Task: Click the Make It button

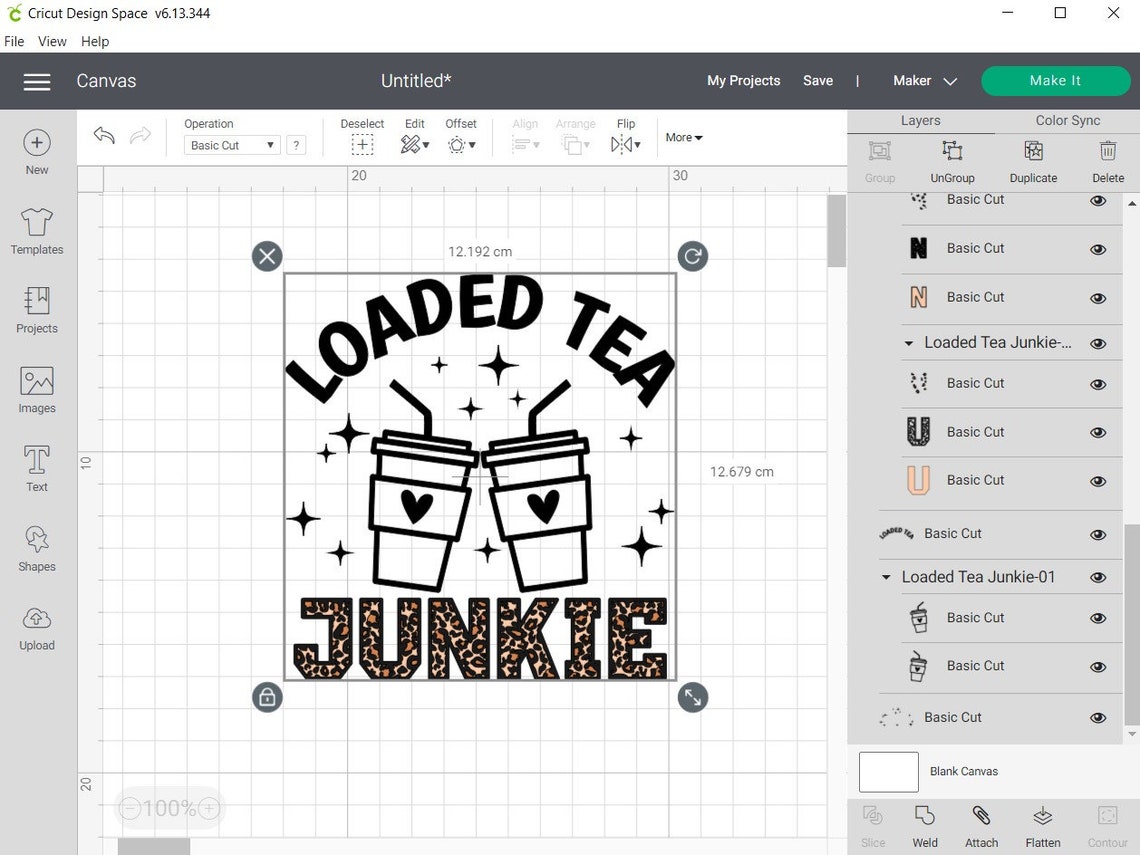Action: 1056,80
